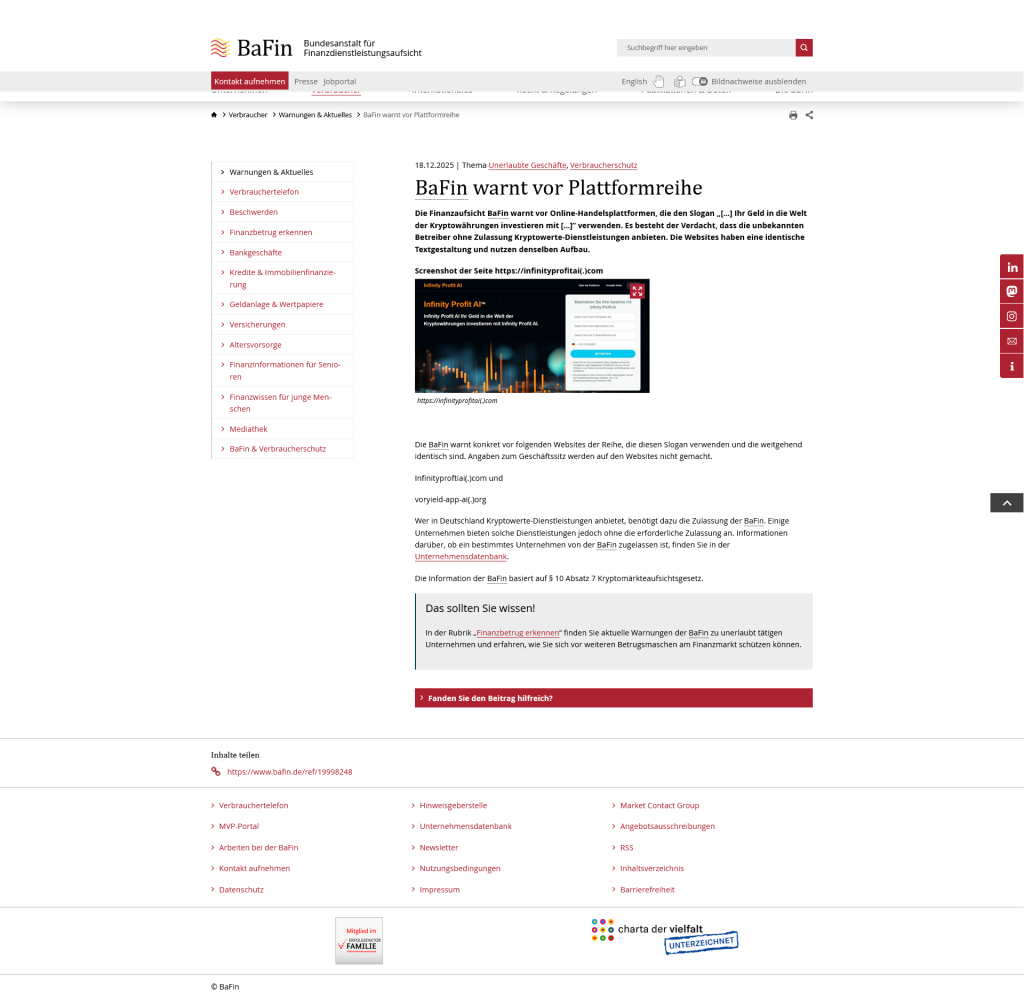Viewport: 1024px width, 998px height.
Task: Open the sign language (hand) page icon
Action: click(659, 82)
